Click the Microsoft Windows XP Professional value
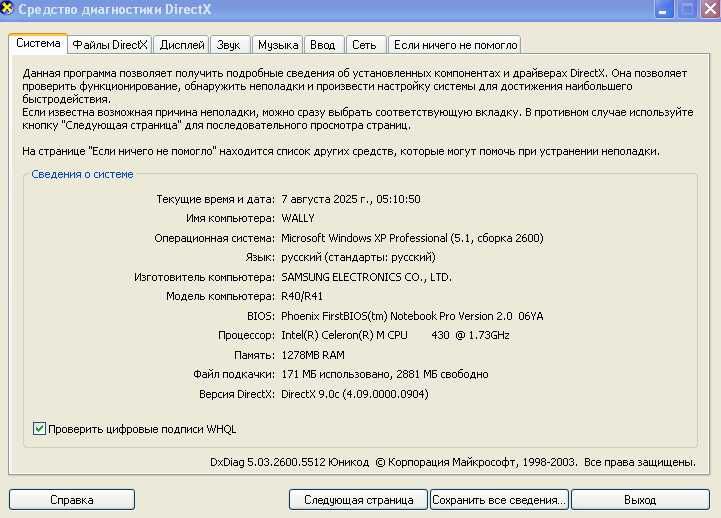The width and height of the screenshot is (721, 518). [x=412, y=238]
